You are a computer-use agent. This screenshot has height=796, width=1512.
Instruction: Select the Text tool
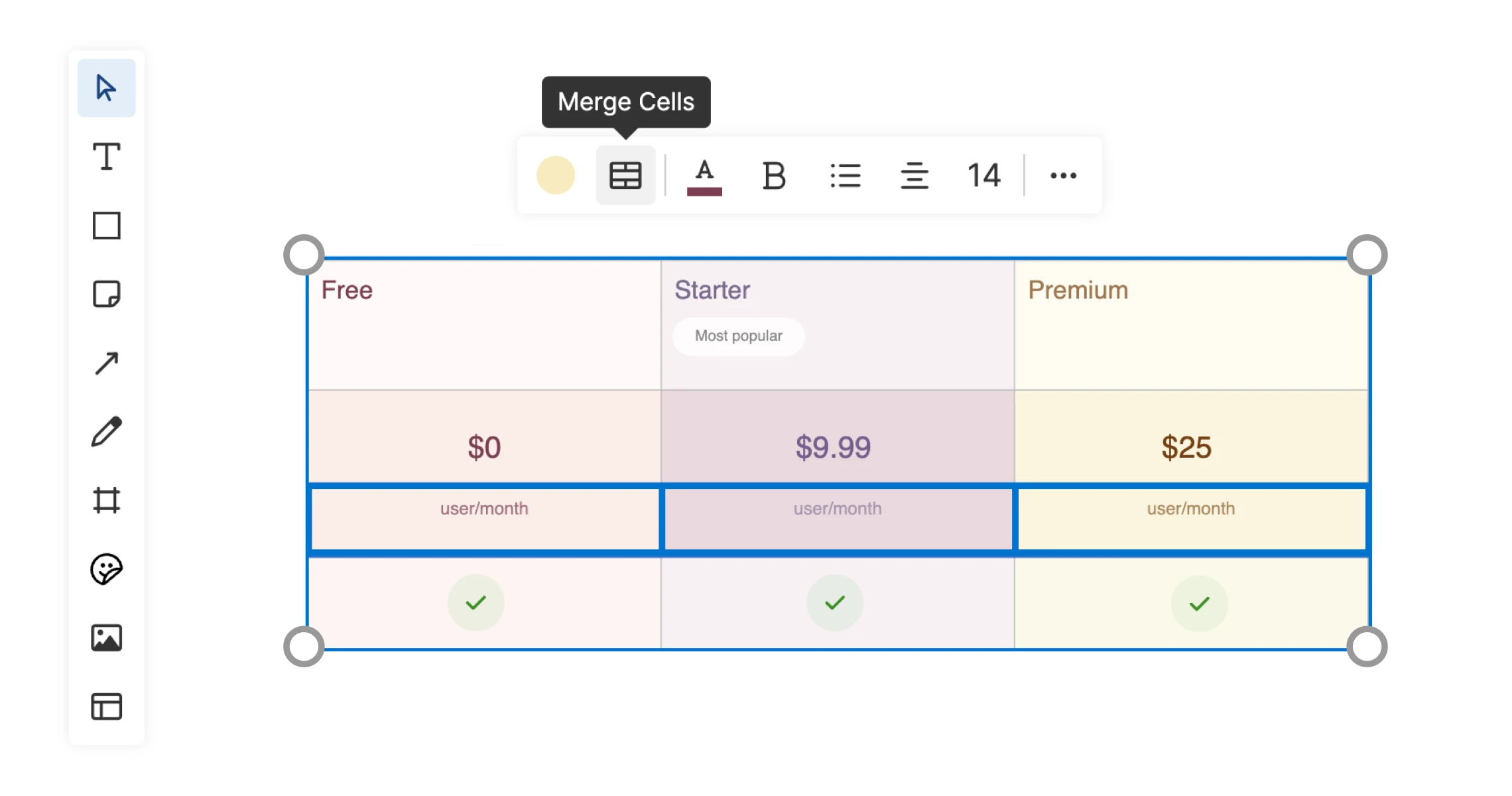[x=106, y=157]
